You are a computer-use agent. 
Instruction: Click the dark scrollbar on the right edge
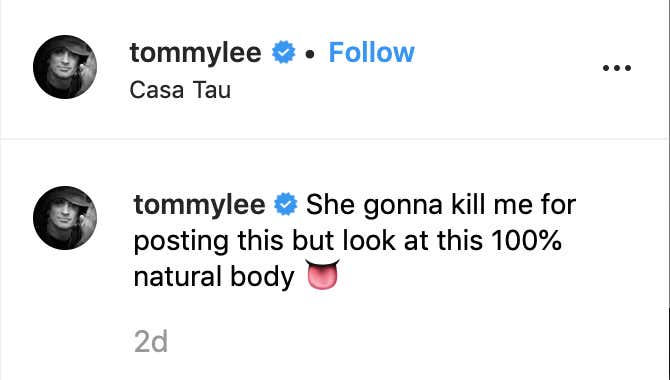669,342
